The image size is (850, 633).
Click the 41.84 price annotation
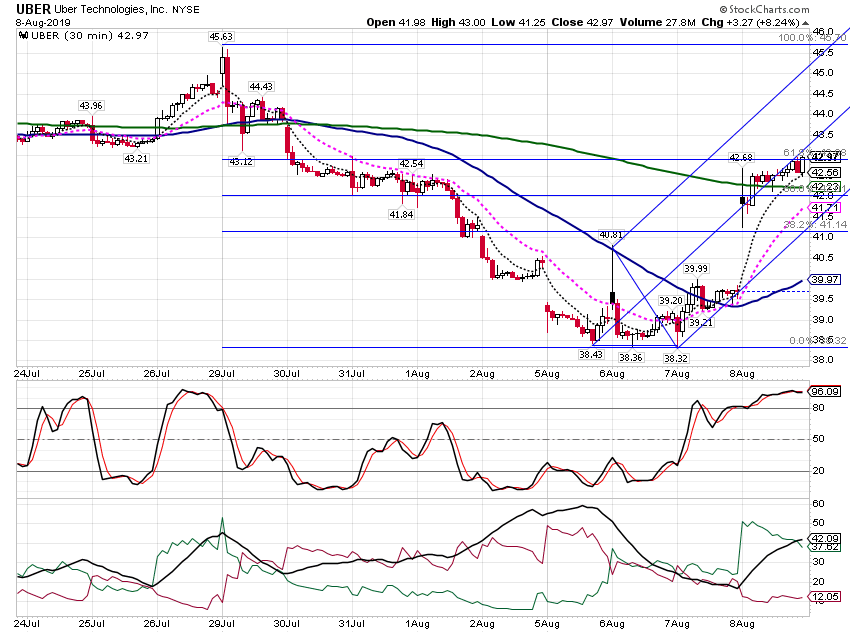coord(401,215)
